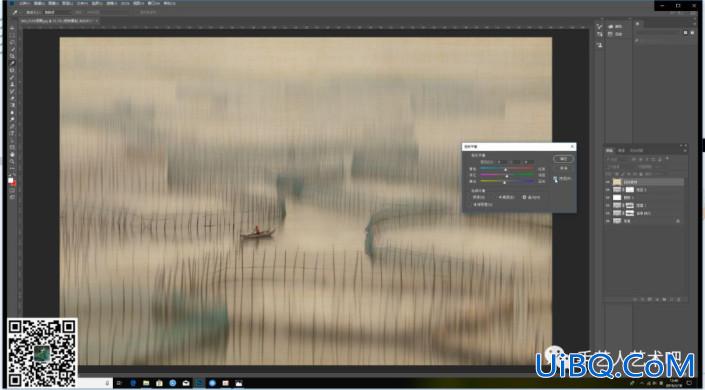Viewport: 705px width, 390px height.
Task: Open Task View on taskbar
Action: (119, 383)
